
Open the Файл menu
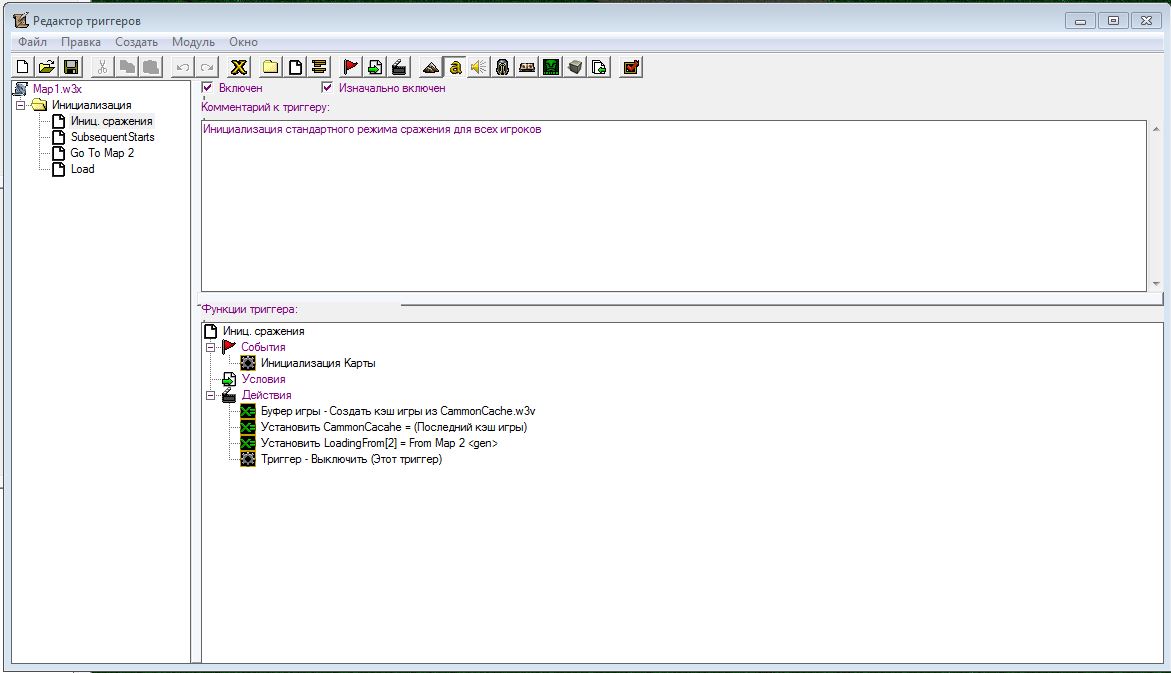point(32,42)
